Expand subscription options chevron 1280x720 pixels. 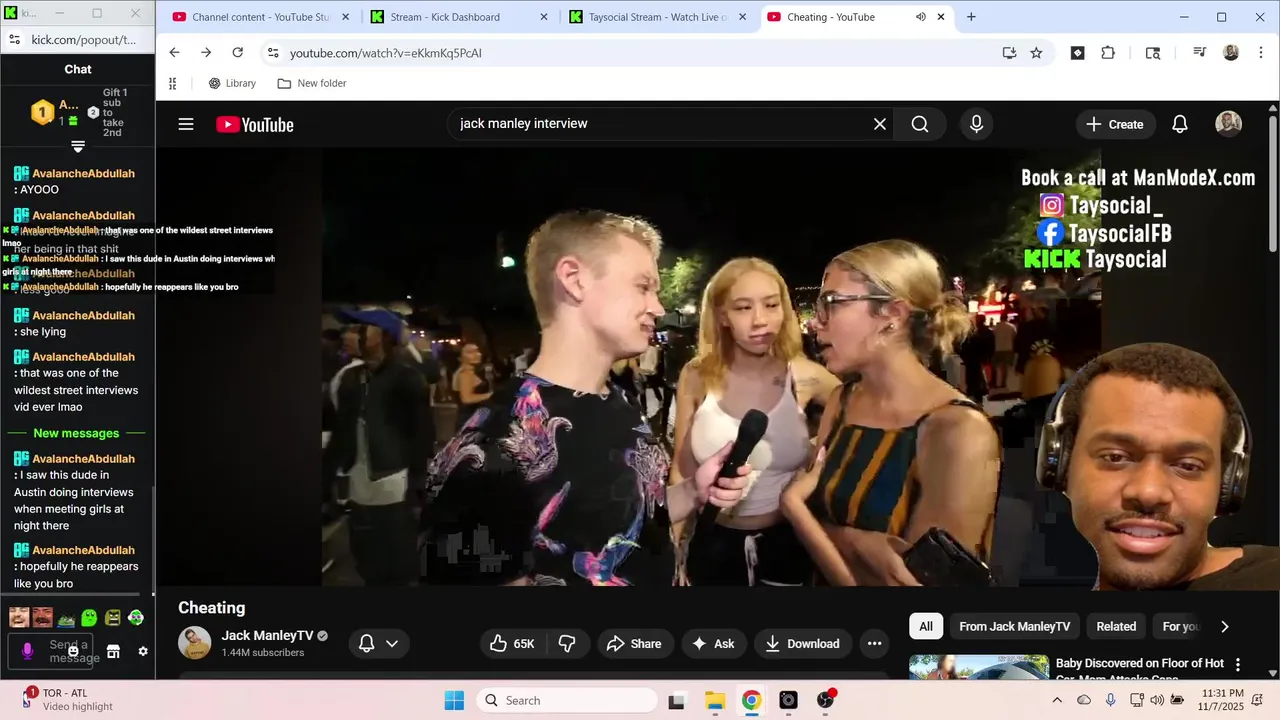392,644
